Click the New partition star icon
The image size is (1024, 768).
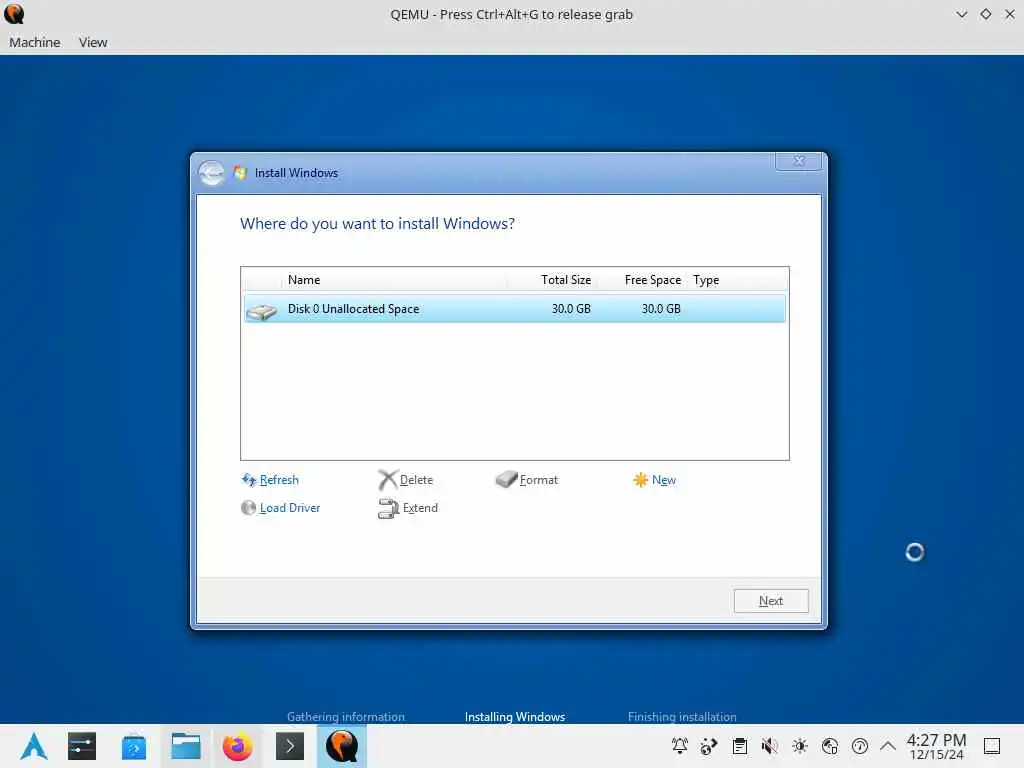[641, 480]
